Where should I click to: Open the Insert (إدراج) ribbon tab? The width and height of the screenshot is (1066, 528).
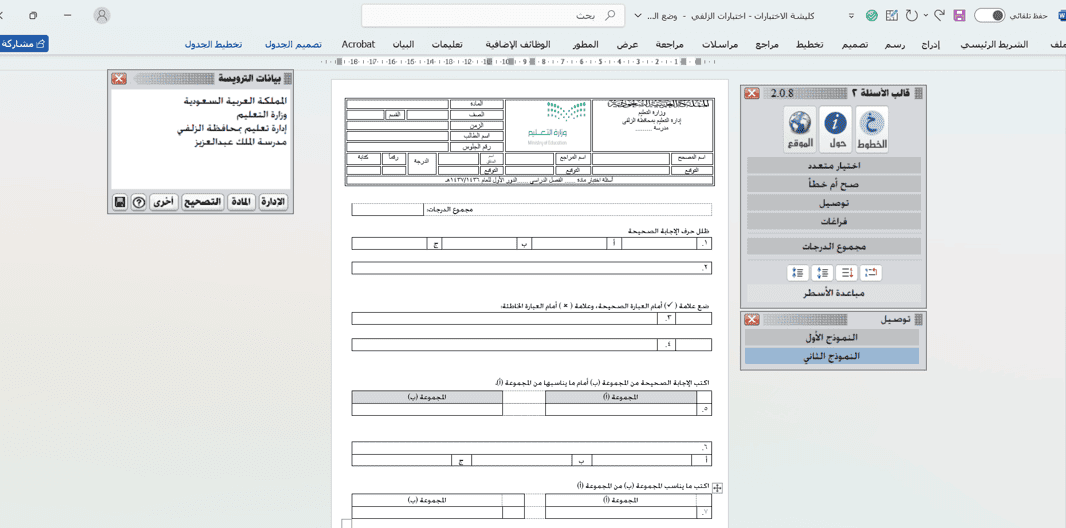click(x=930, y=45)
